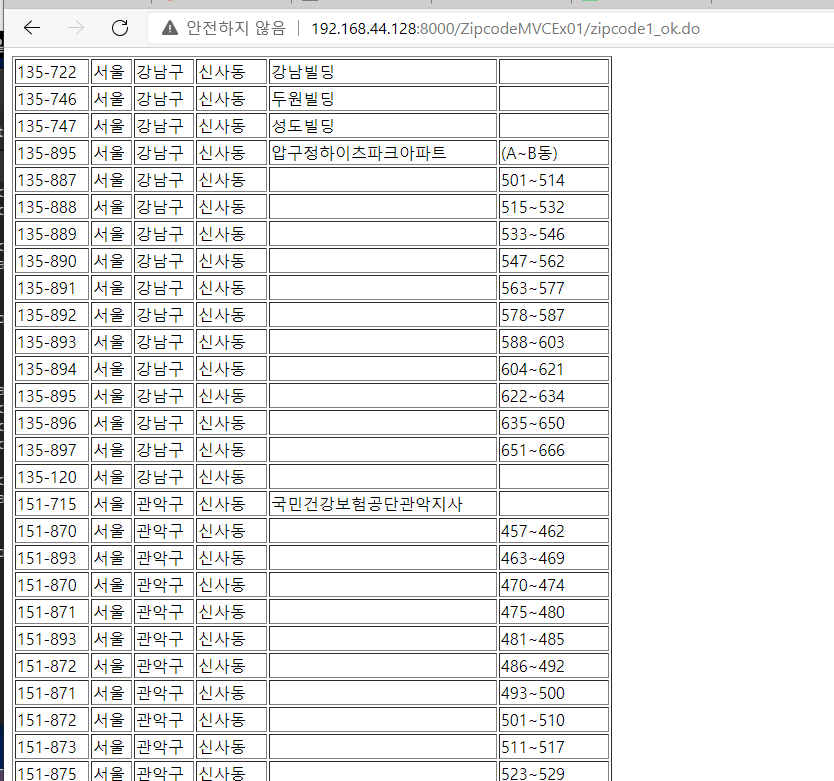Select zipcode cell 135-889
This screenshot has height=781, width=834.
(52, 234)
